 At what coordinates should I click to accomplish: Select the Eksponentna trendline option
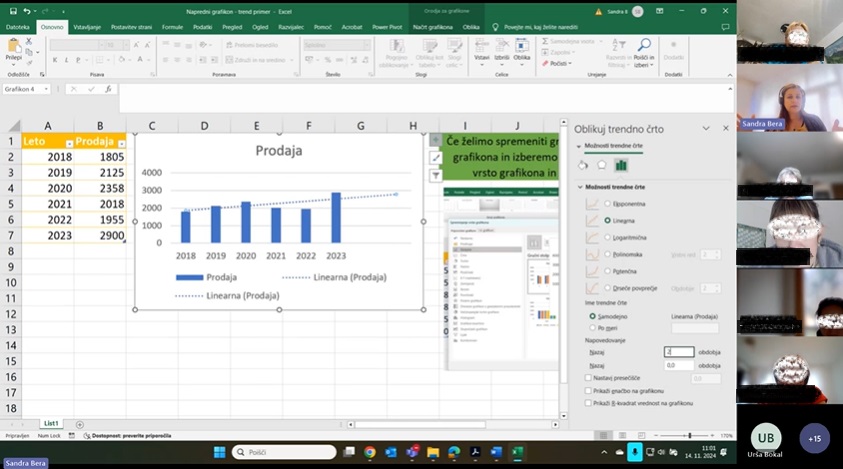click(x=607, y=202)
